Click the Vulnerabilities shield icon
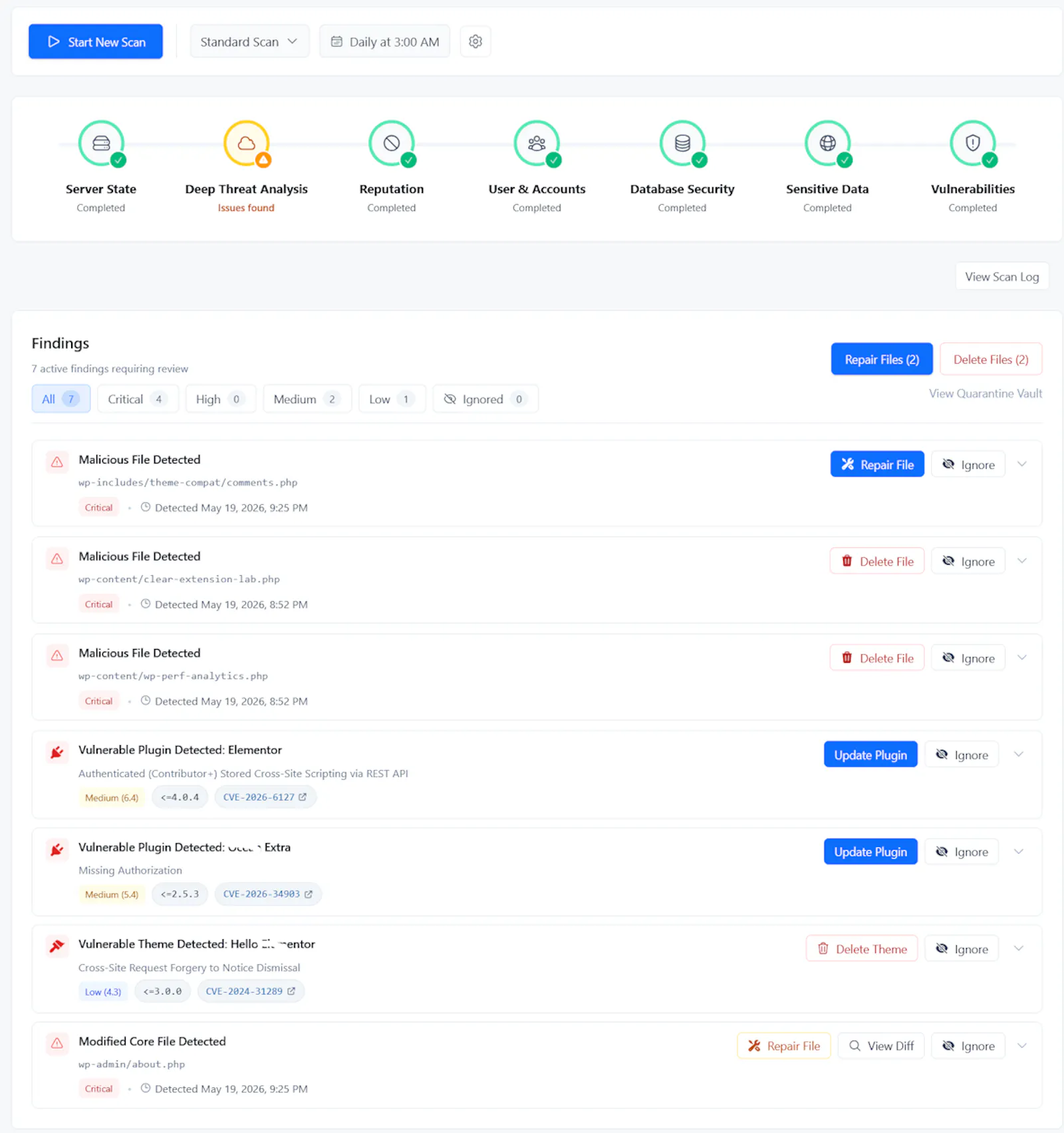The image size is (1064, 1133). (973, 143)
